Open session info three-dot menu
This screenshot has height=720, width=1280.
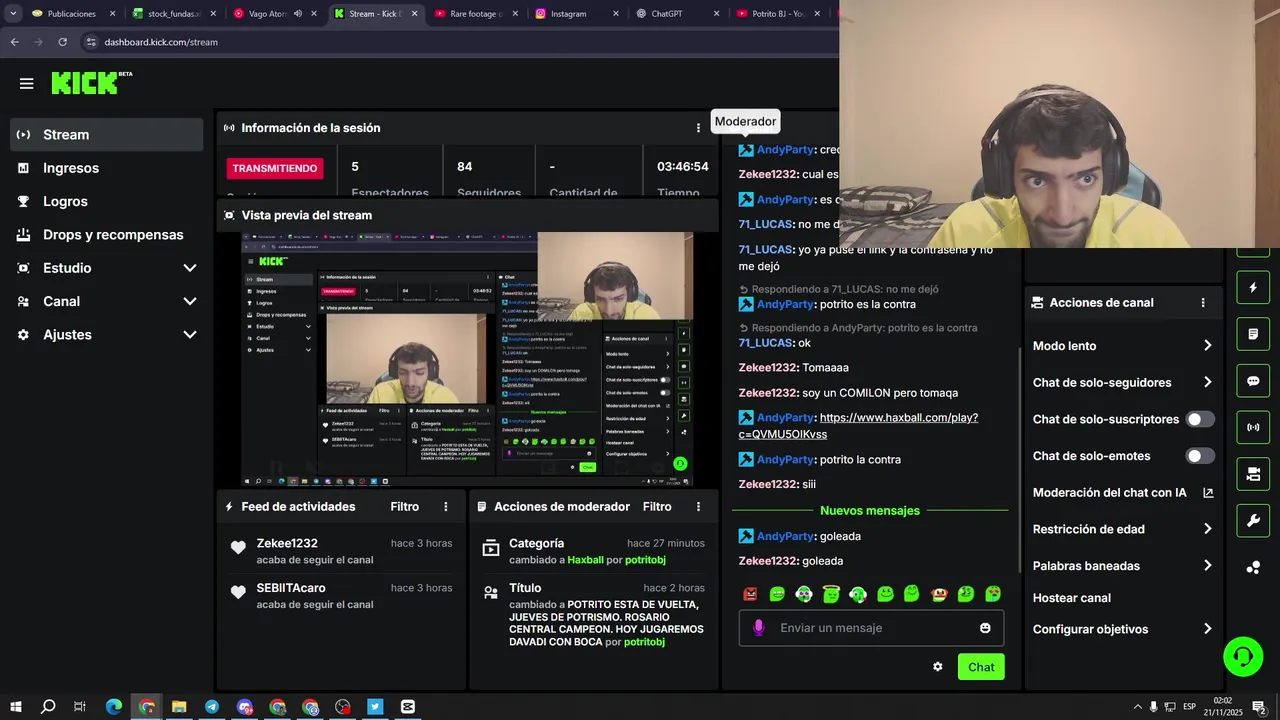pos(698,128)
